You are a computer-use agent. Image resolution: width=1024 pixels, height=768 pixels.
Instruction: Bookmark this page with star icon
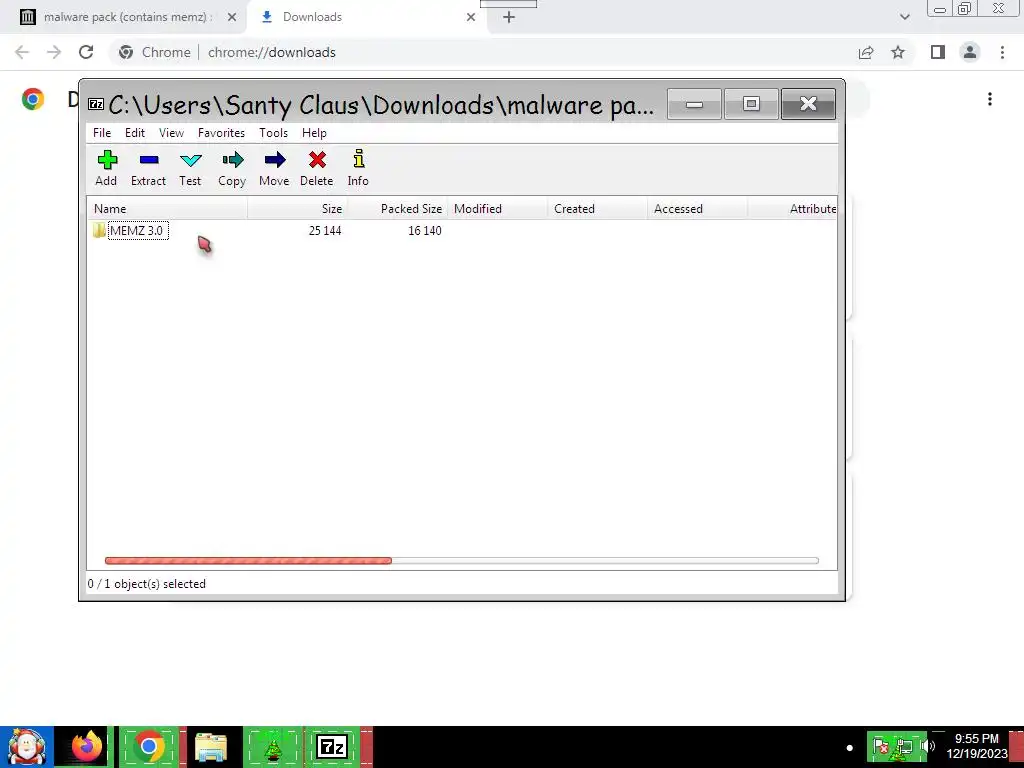pos(898,52)
